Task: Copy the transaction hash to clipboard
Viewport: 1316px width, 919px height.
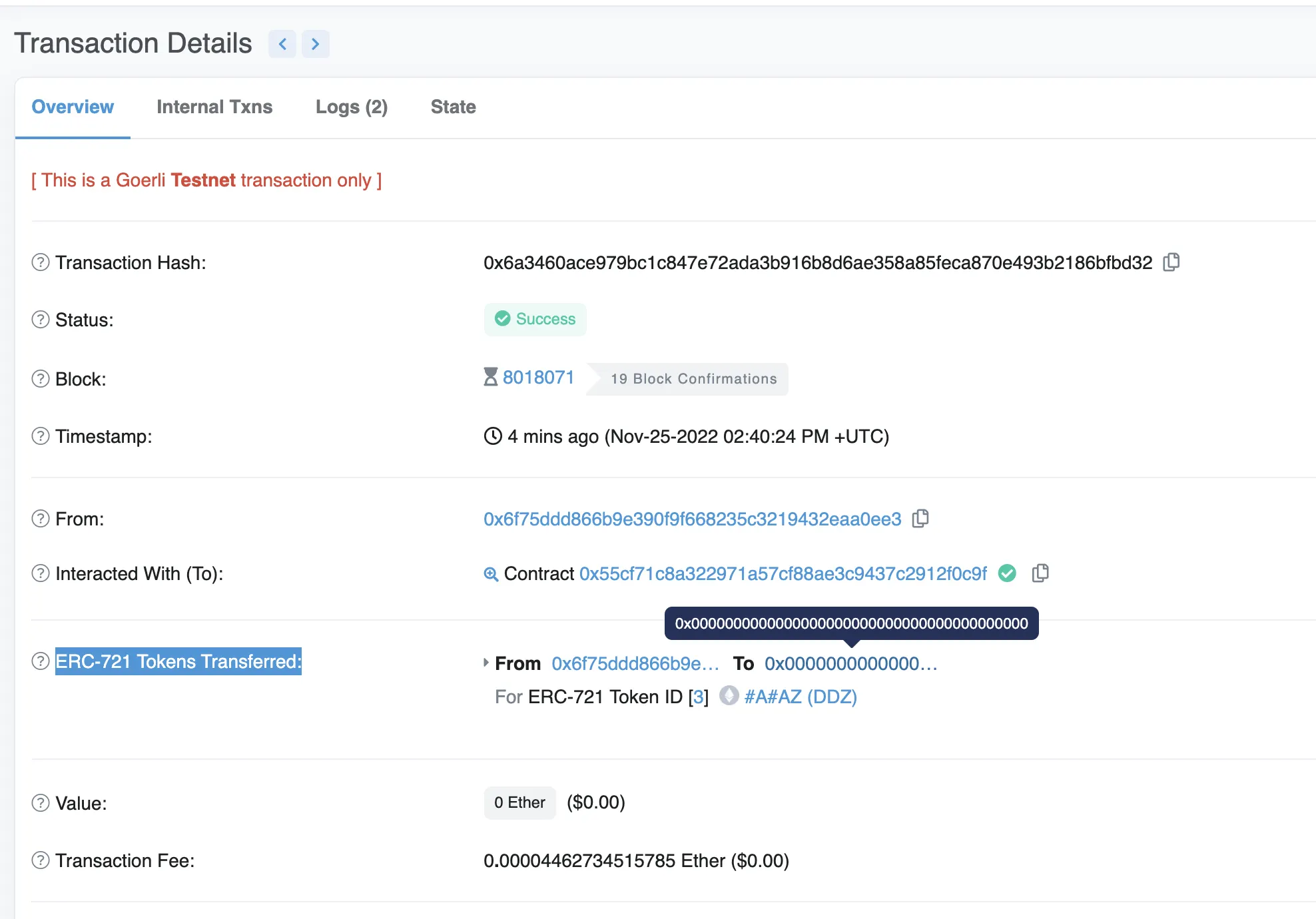Action: (x=1171, y=262)
